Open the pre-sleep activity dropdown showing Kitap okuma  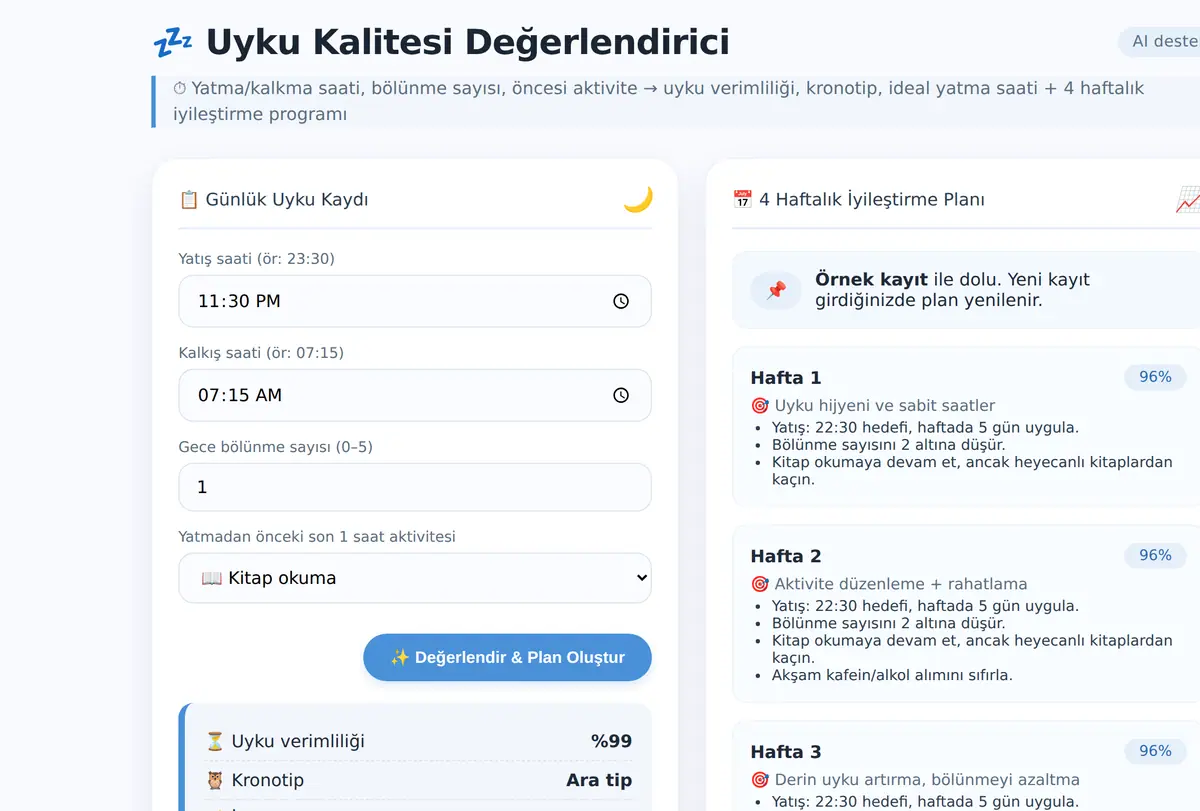click(415, 578)
